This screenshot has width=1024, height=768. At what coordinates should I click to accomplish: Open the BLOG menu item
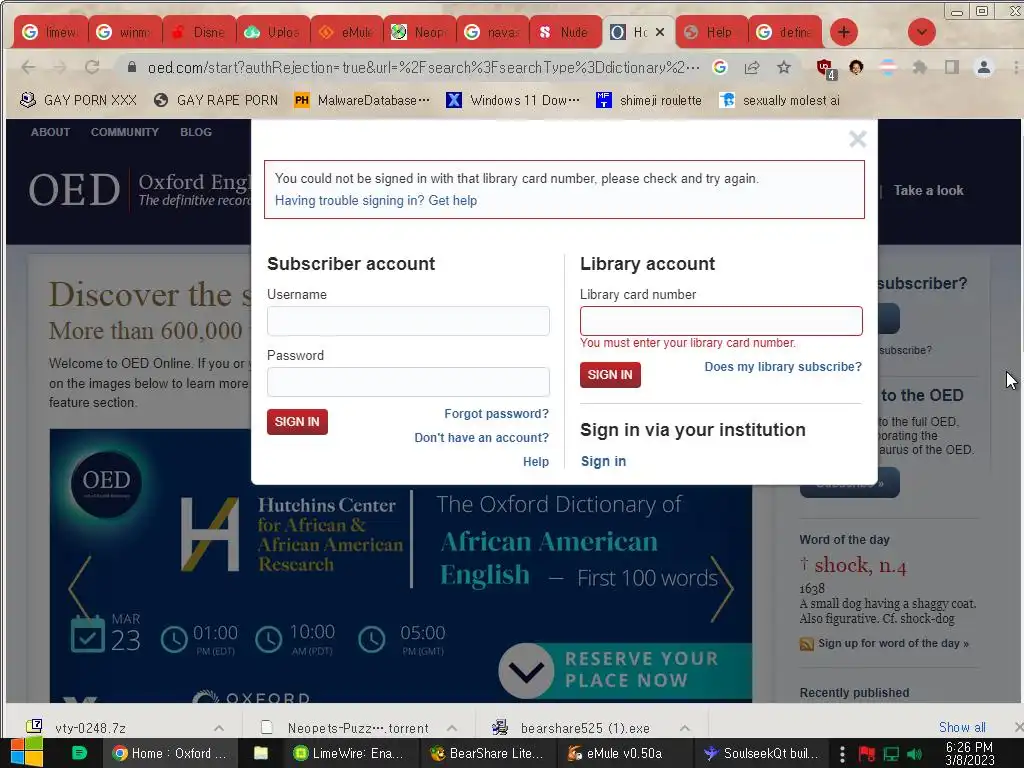196,132
